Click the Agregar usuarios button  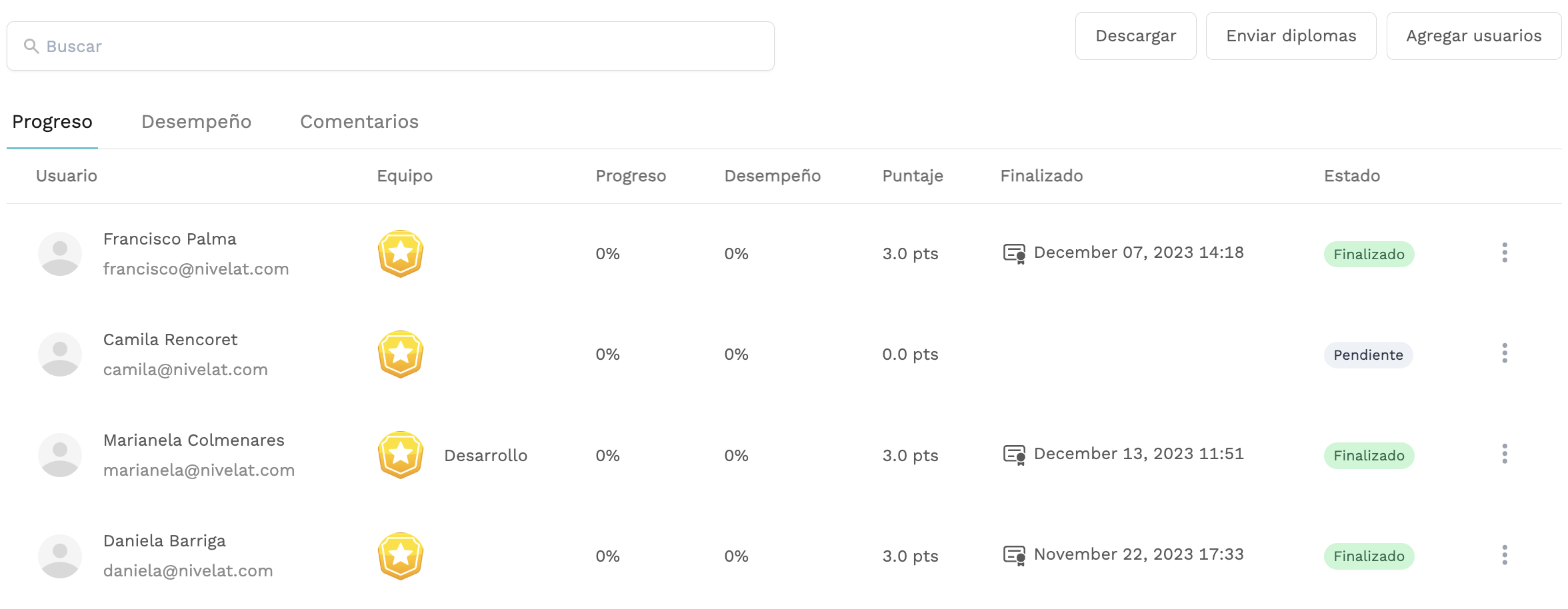[x=1474, y=36]
